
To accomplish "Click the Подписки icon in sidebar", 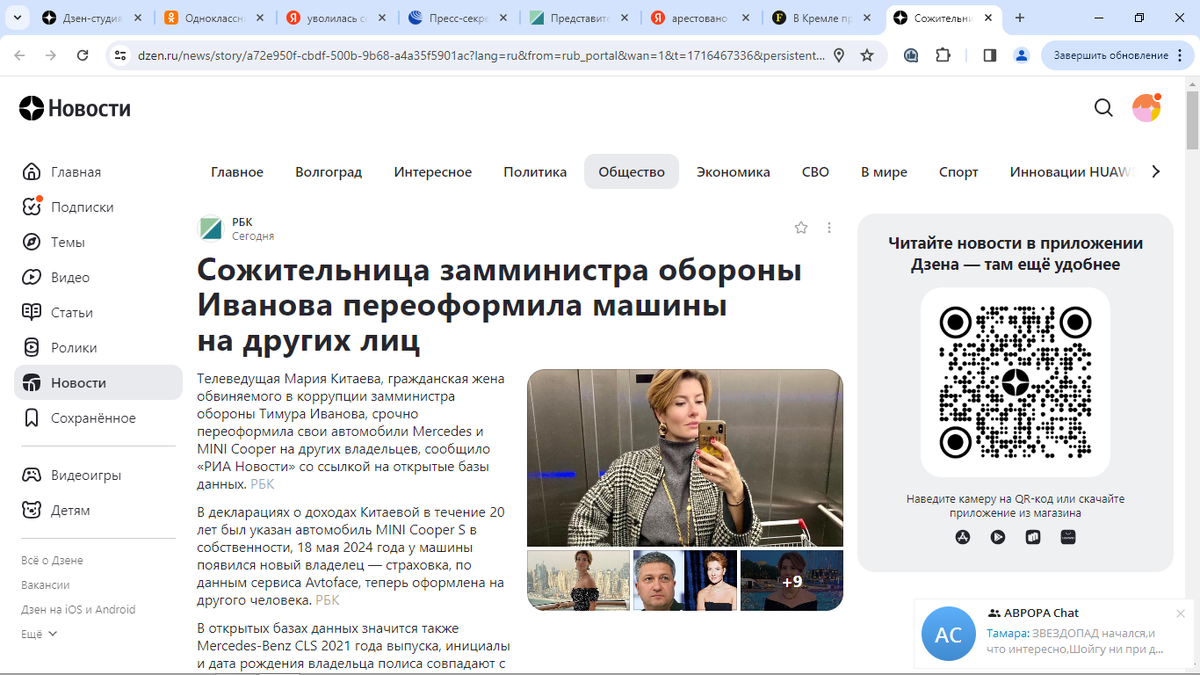I will click(x=32, y=207).
